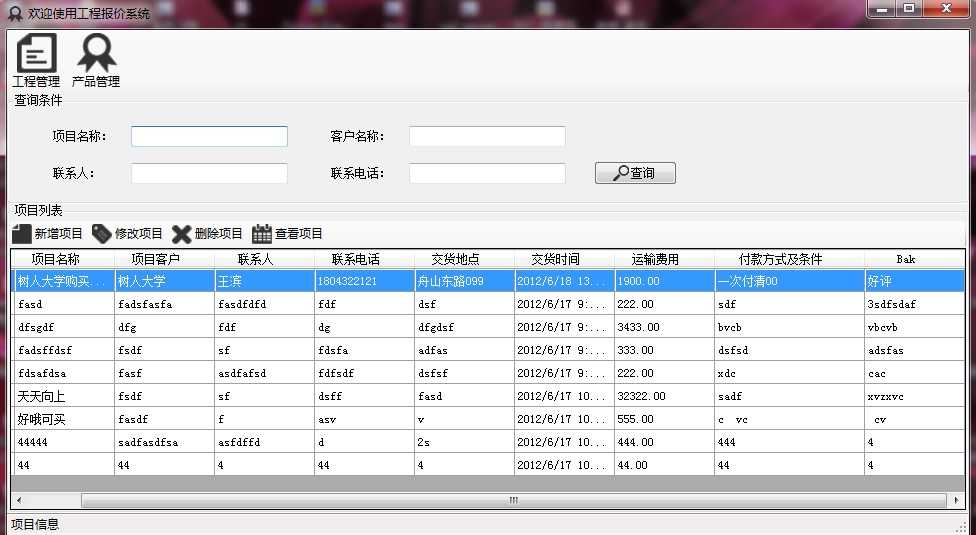The height and width of the screenshot is (535, 976).
Task: Sort by 运输费用 column header
Action: coord(665,259)
